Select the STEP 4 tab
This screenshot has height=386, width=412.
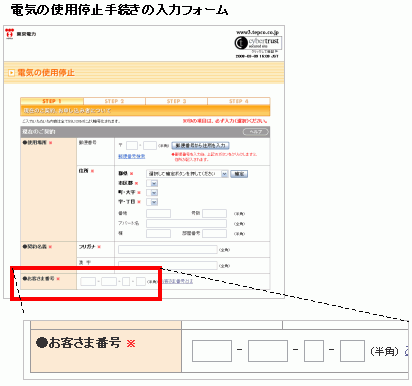click(x=239, y=101)
